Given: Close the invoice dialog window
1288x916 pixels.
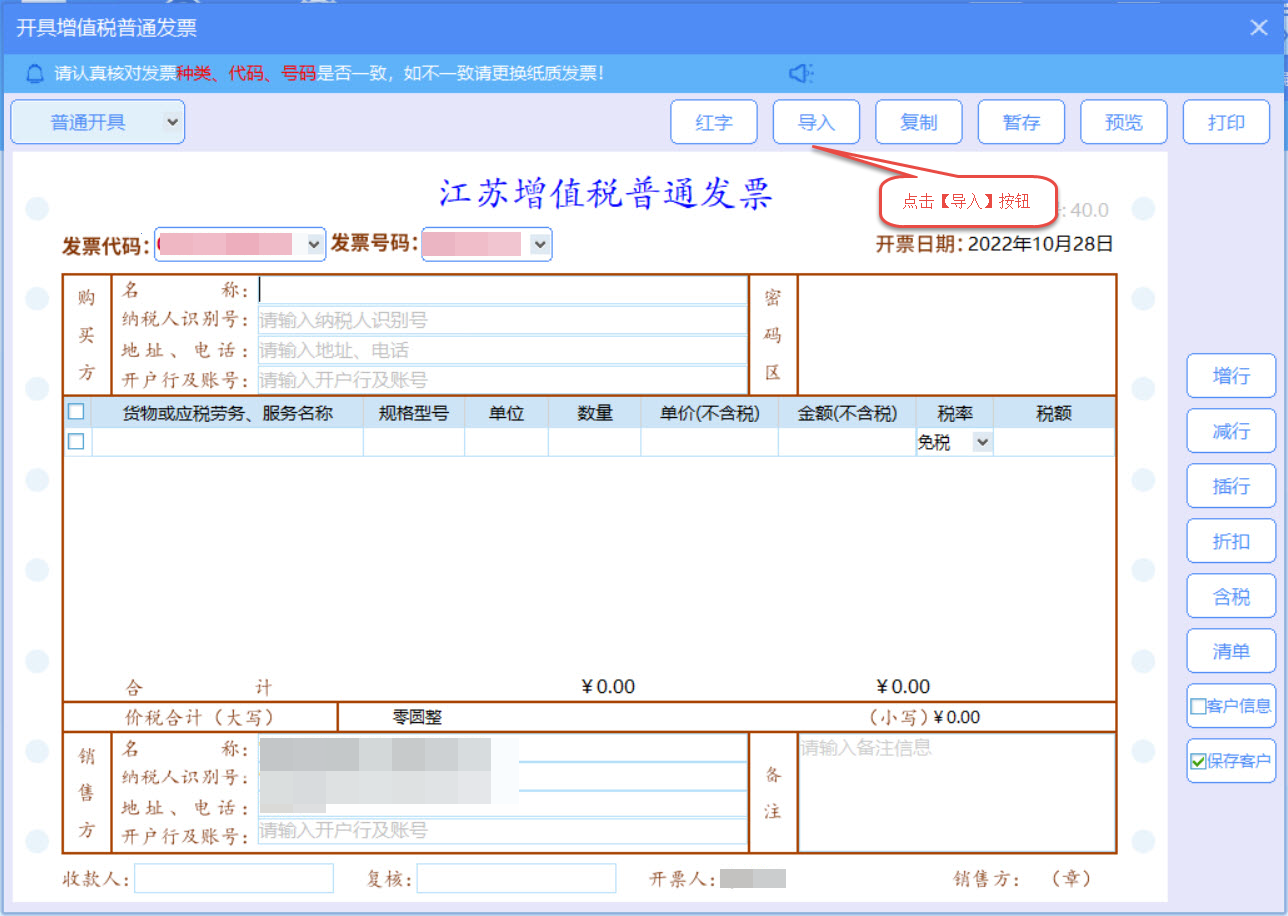Looking at the screenshot, I should coord(1259,28).
